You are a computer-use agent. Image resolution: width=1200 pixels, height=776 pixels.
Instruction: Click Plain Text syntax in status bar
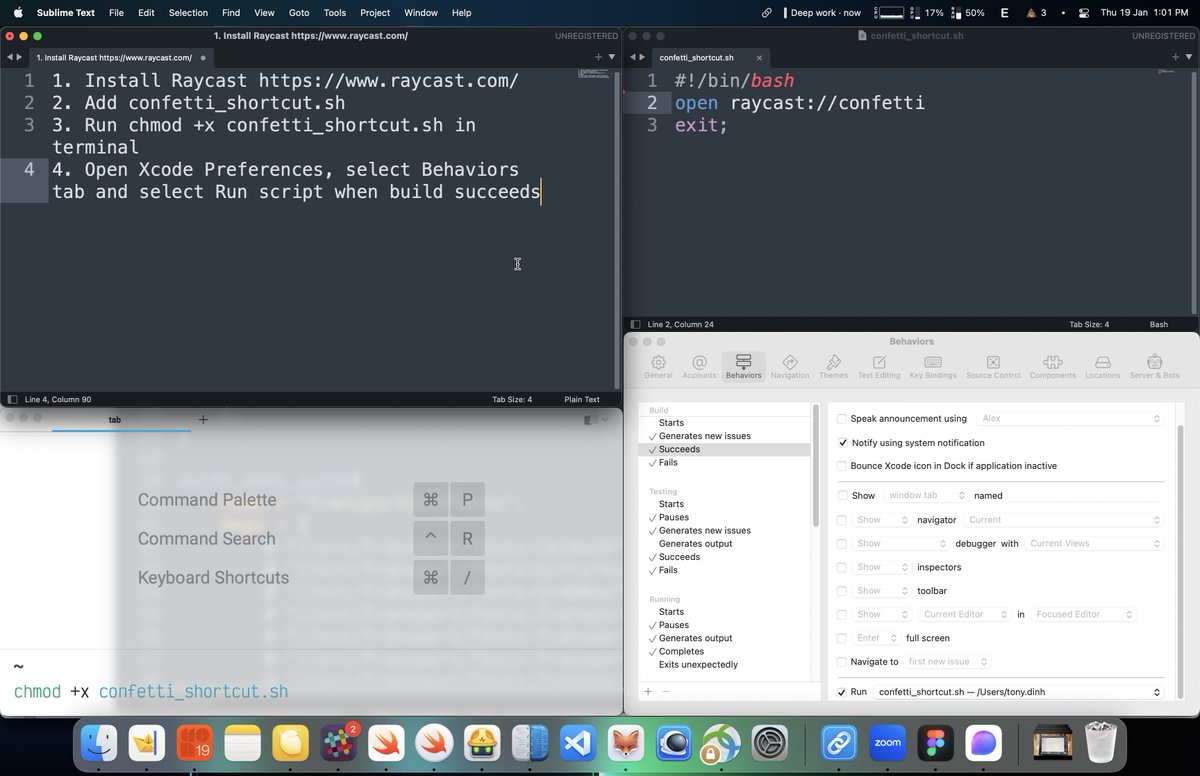pos(582,399)
